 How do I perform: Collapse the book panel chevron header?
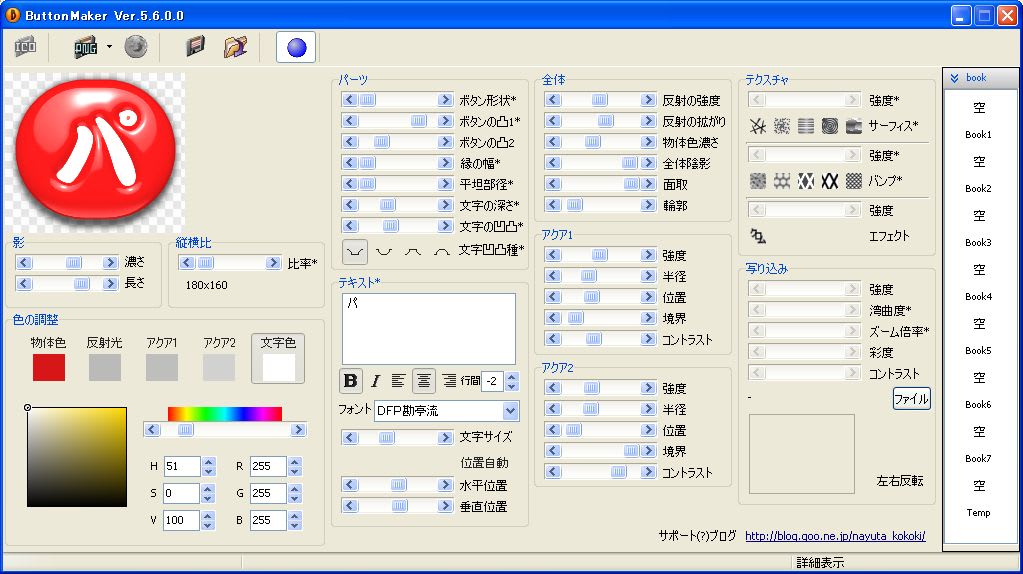[955, 78]
